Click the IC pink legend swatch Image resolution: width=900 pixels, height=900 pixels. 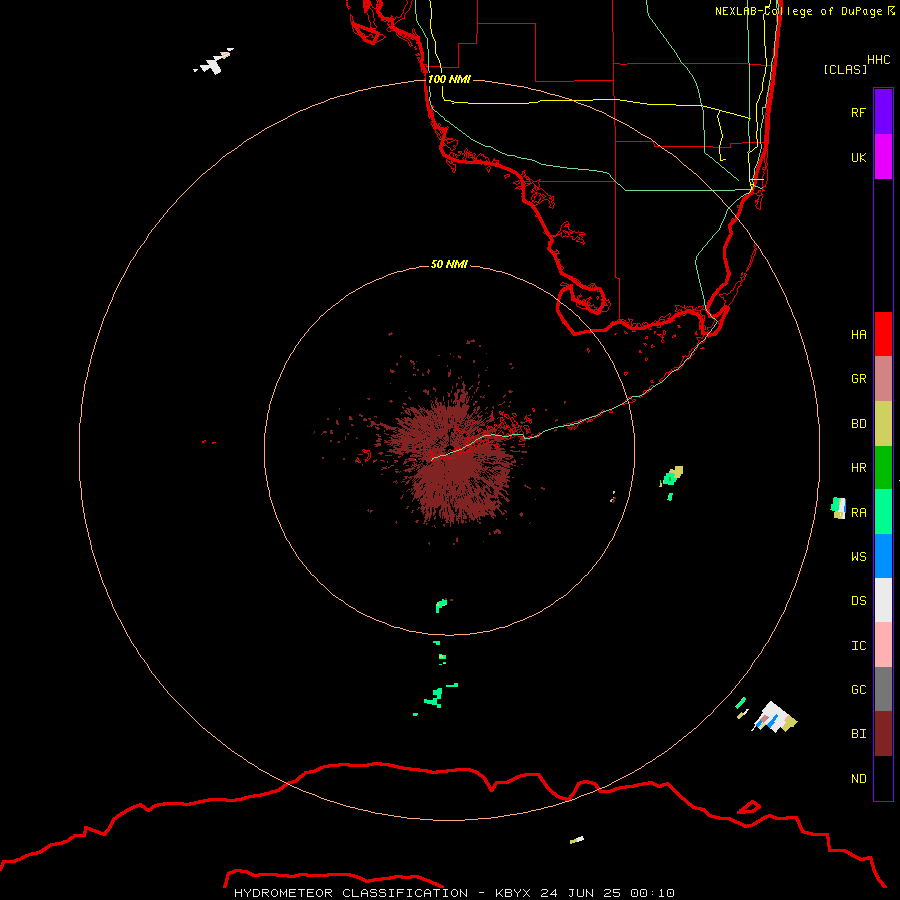point(883,645)
